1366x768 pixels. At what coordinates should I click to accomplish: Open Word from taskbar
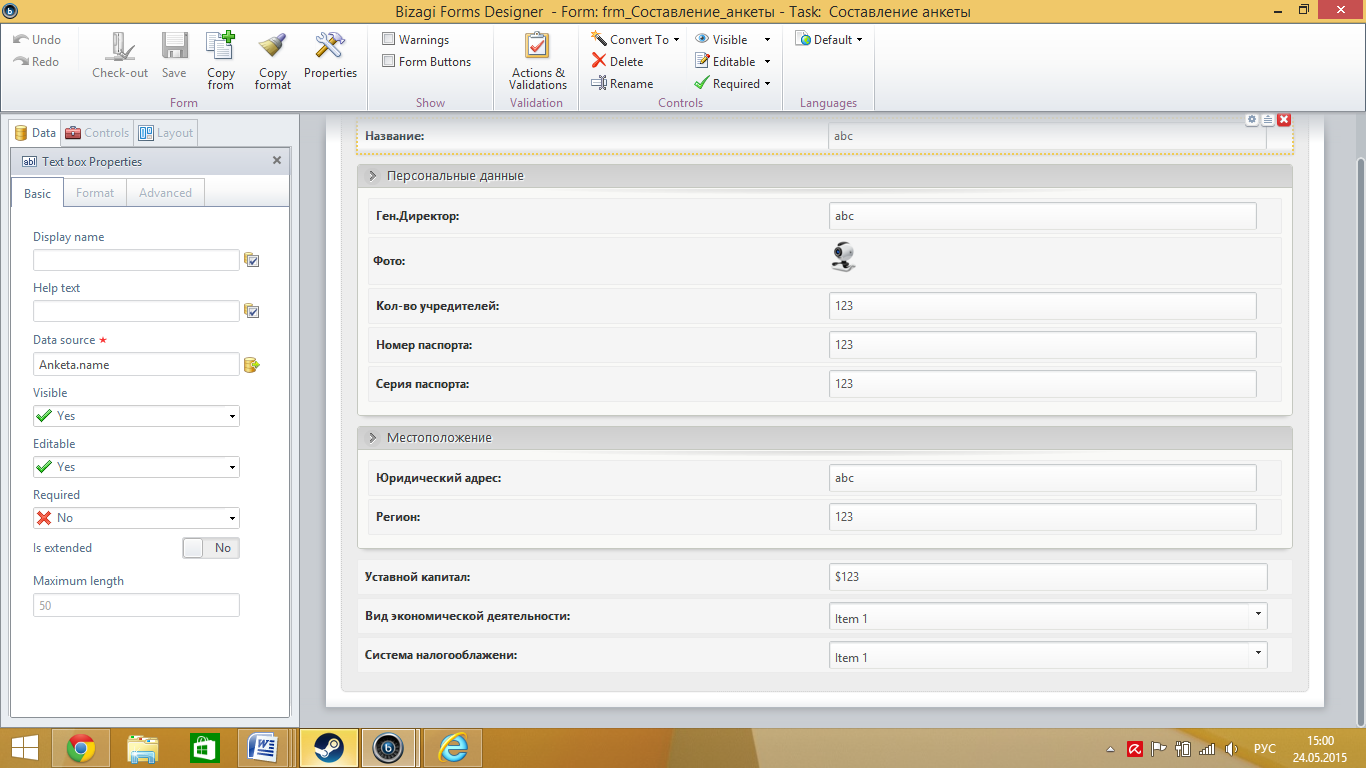tap(264, 748)
